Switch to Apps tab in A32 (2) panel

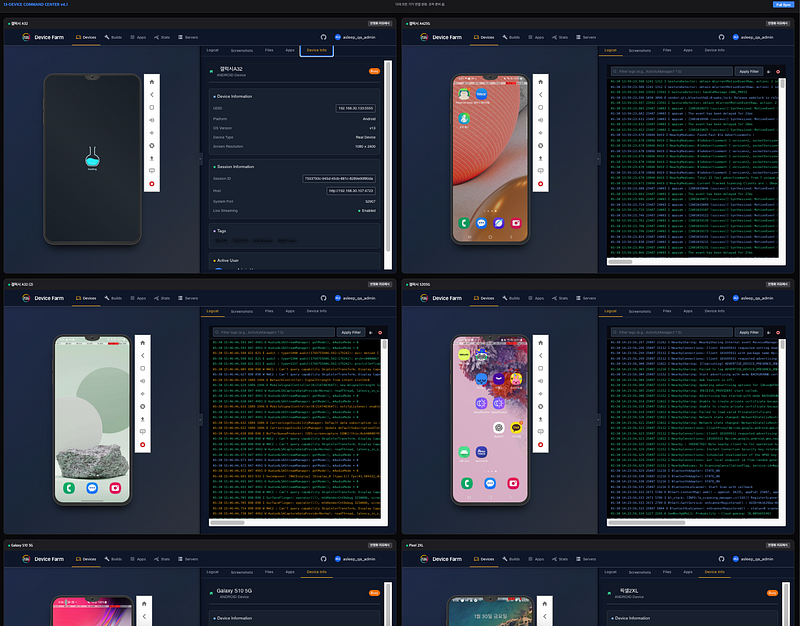pos(290,311)
